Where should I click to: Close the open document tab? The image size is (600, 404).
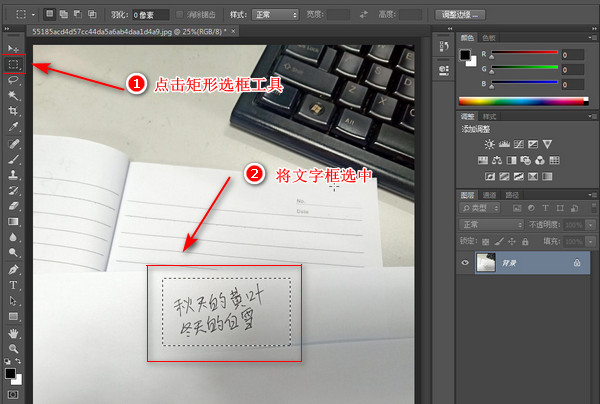click(x=233, y=31)
